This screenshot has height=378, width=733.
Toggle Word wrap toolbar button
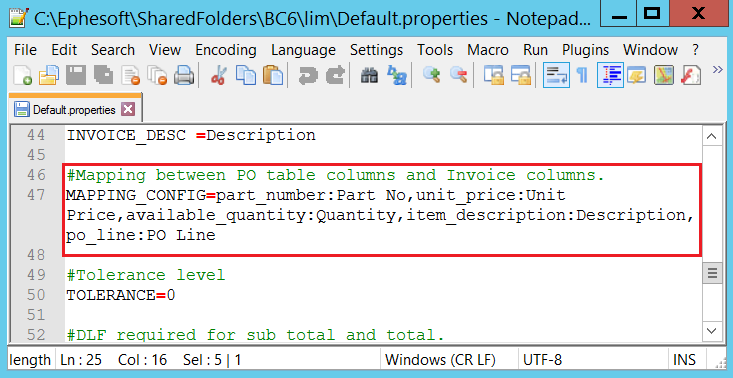[x=556, y=75]
